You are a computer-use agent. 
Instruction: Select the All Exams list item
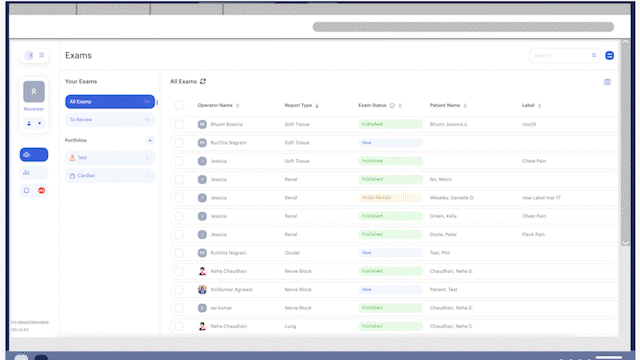coord(110,102)
